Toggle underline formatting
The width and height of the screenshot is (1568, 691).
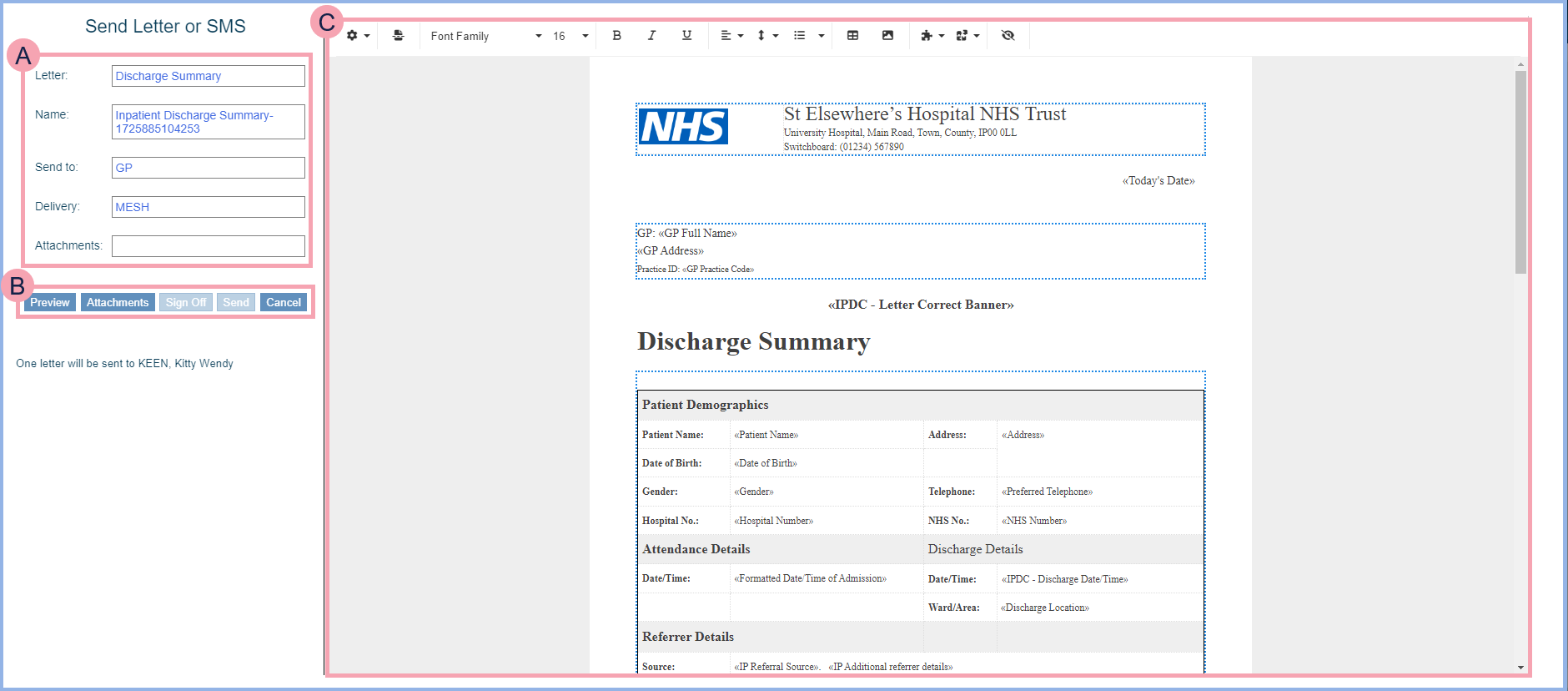pyautogui.click(x=686, y=36)
